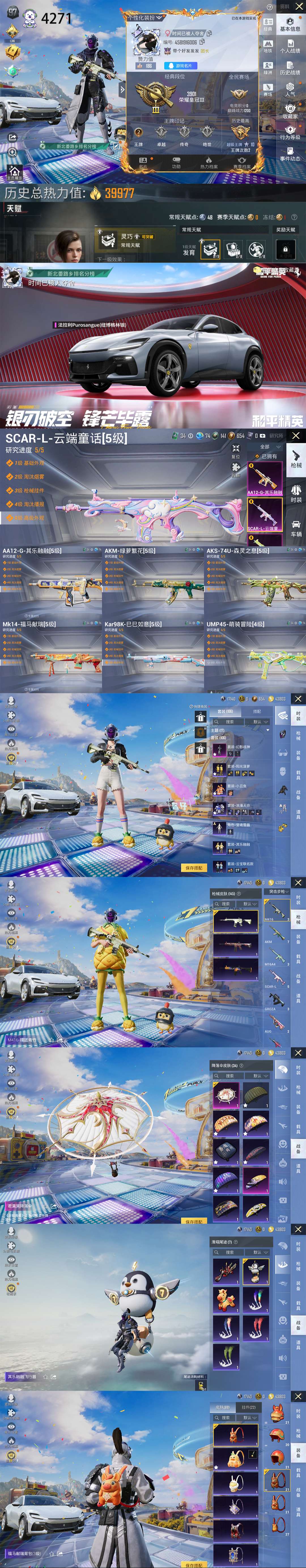Open the 事件动态 section

tap(290, 155)
